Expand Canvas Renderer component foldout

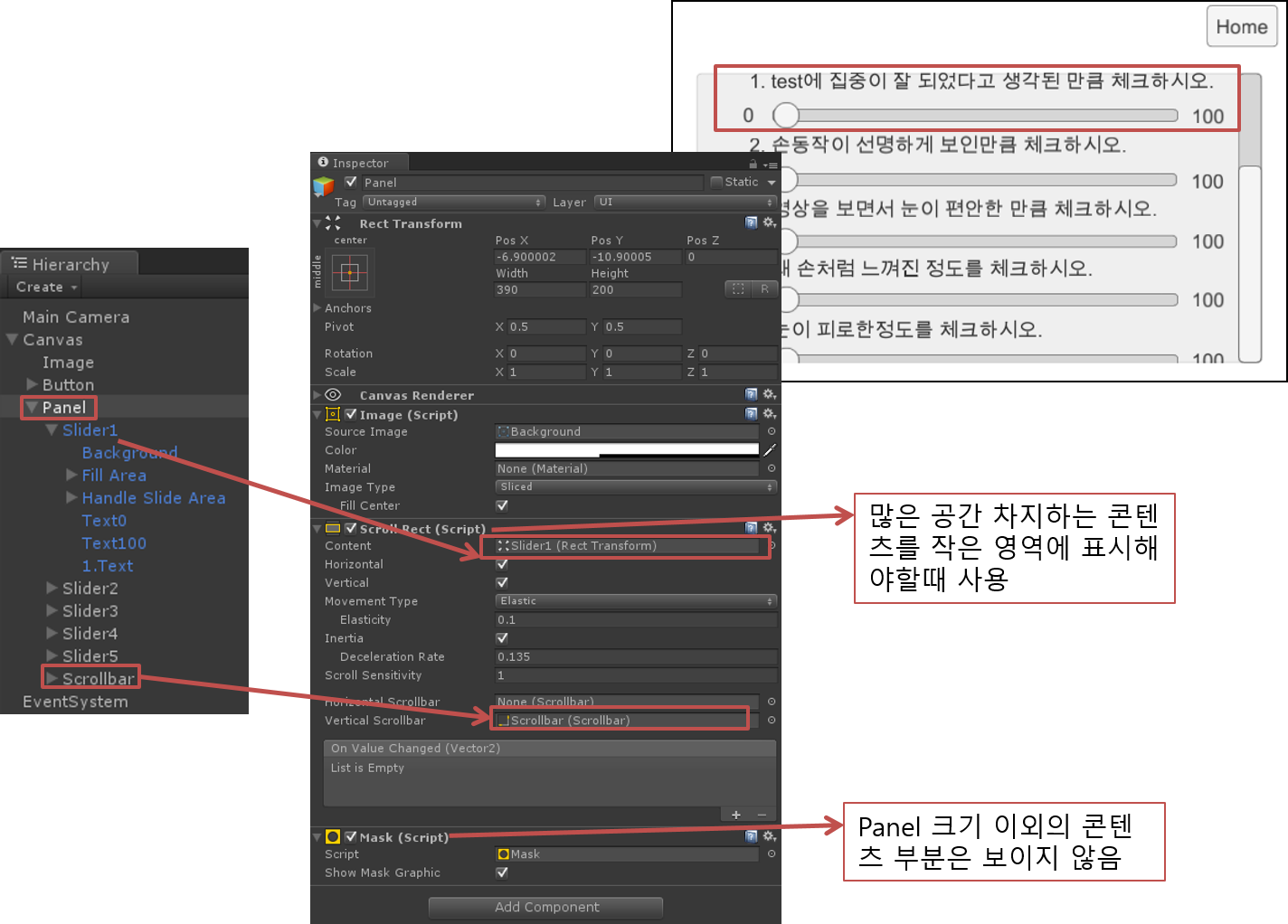tap(317, 395)
